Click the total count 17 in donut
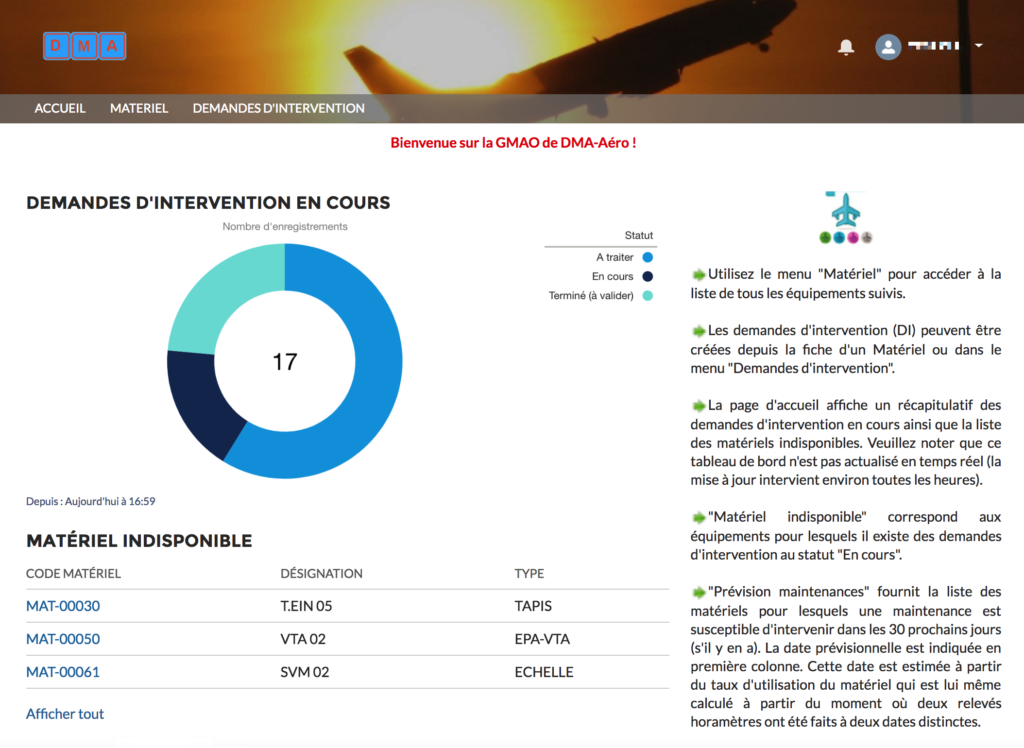The height and width of the screenshot is (748, 1024). (x=285, y=361)
